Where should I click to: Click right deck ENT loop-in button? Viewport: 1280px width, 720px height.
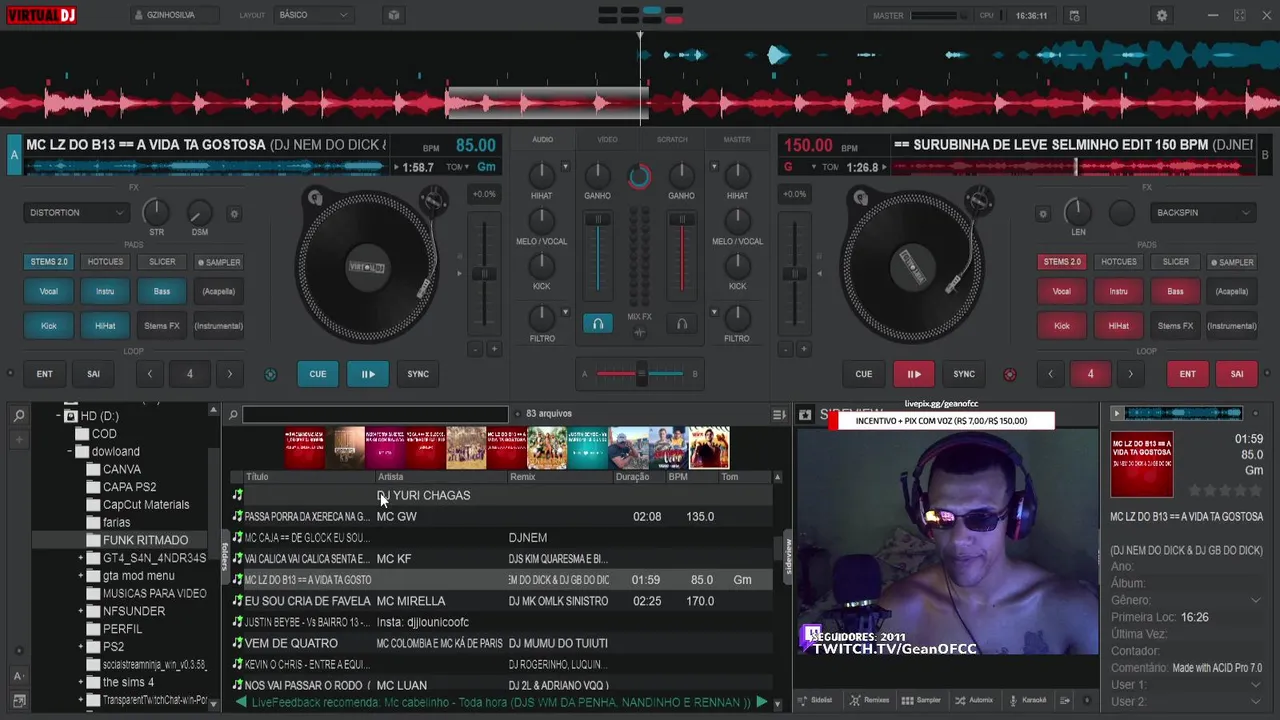(1187, 374)
